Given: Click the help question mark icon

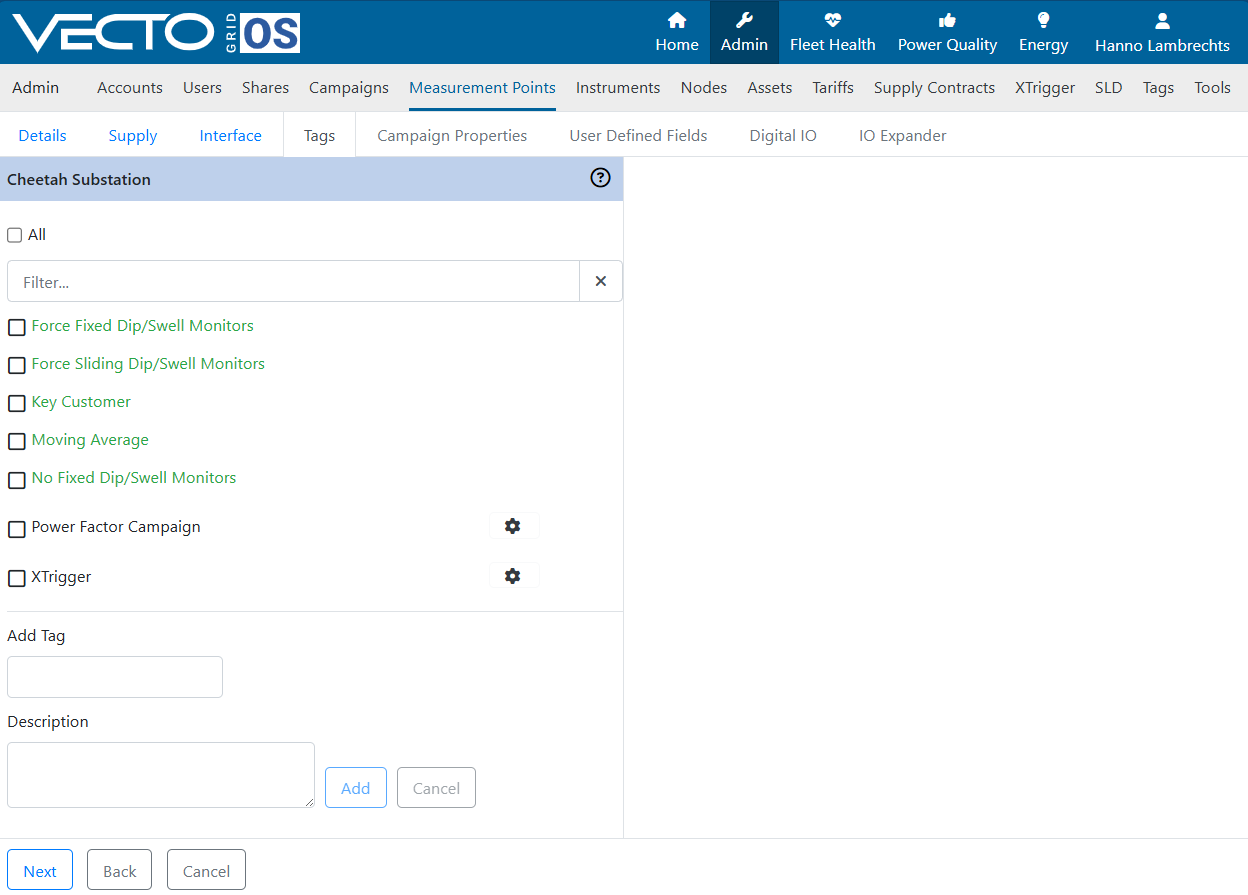Looking at the screenshot, I should tap(600, 178).
